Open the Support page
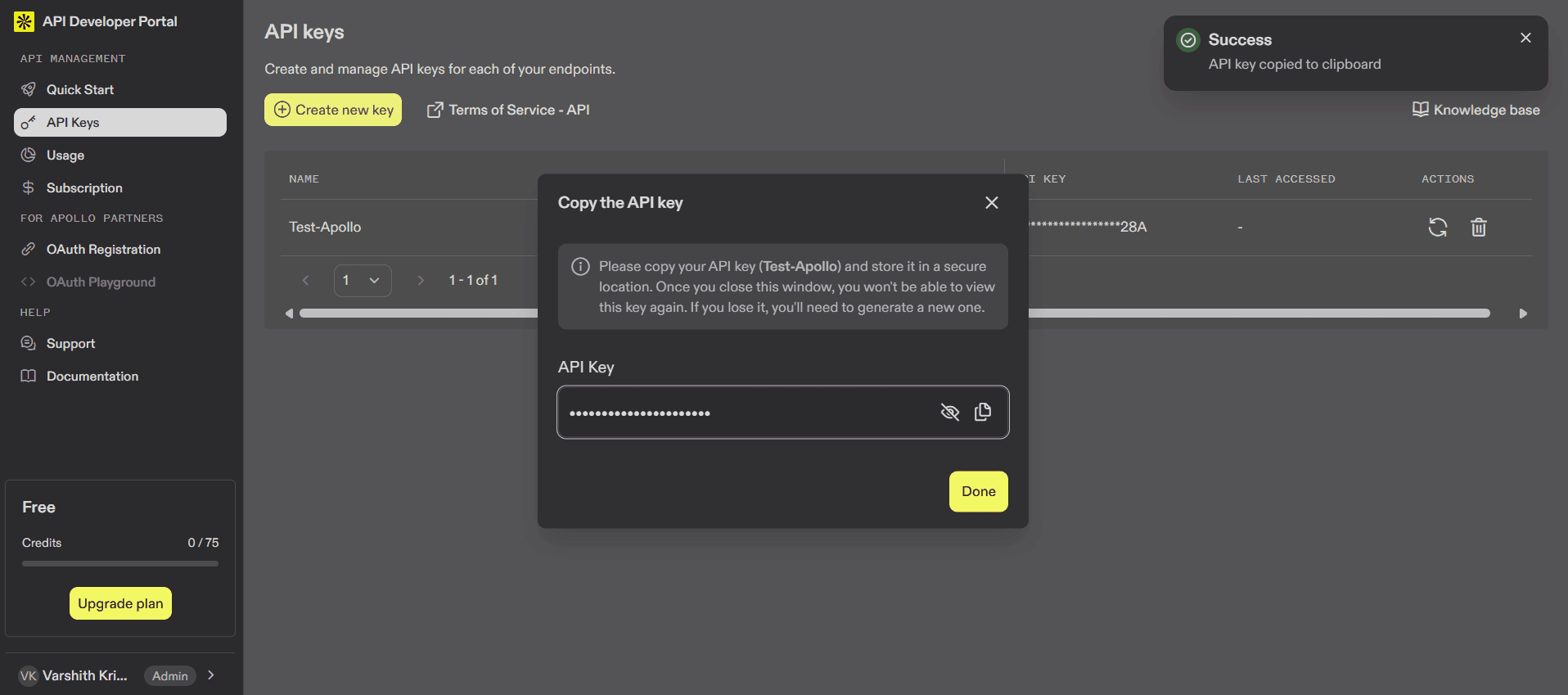Viewport: 1568px width, 695px height. click(x=120, y=344)
